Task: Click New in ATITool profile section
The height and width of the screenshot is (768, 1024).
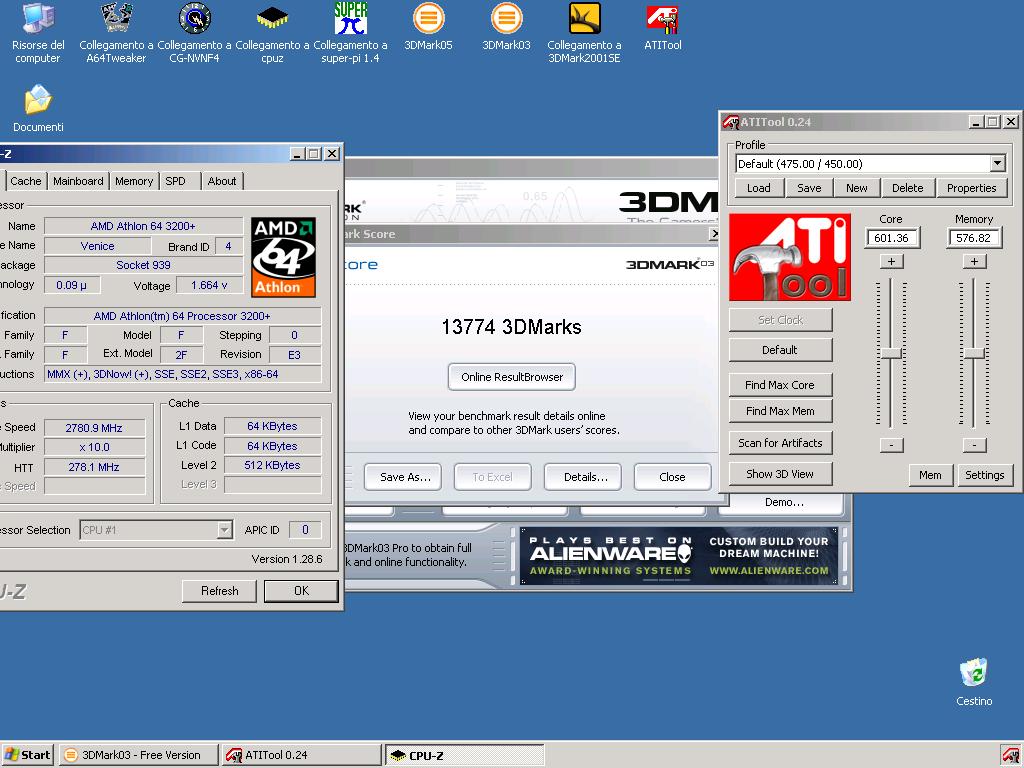Action: [x=857, y=188]
